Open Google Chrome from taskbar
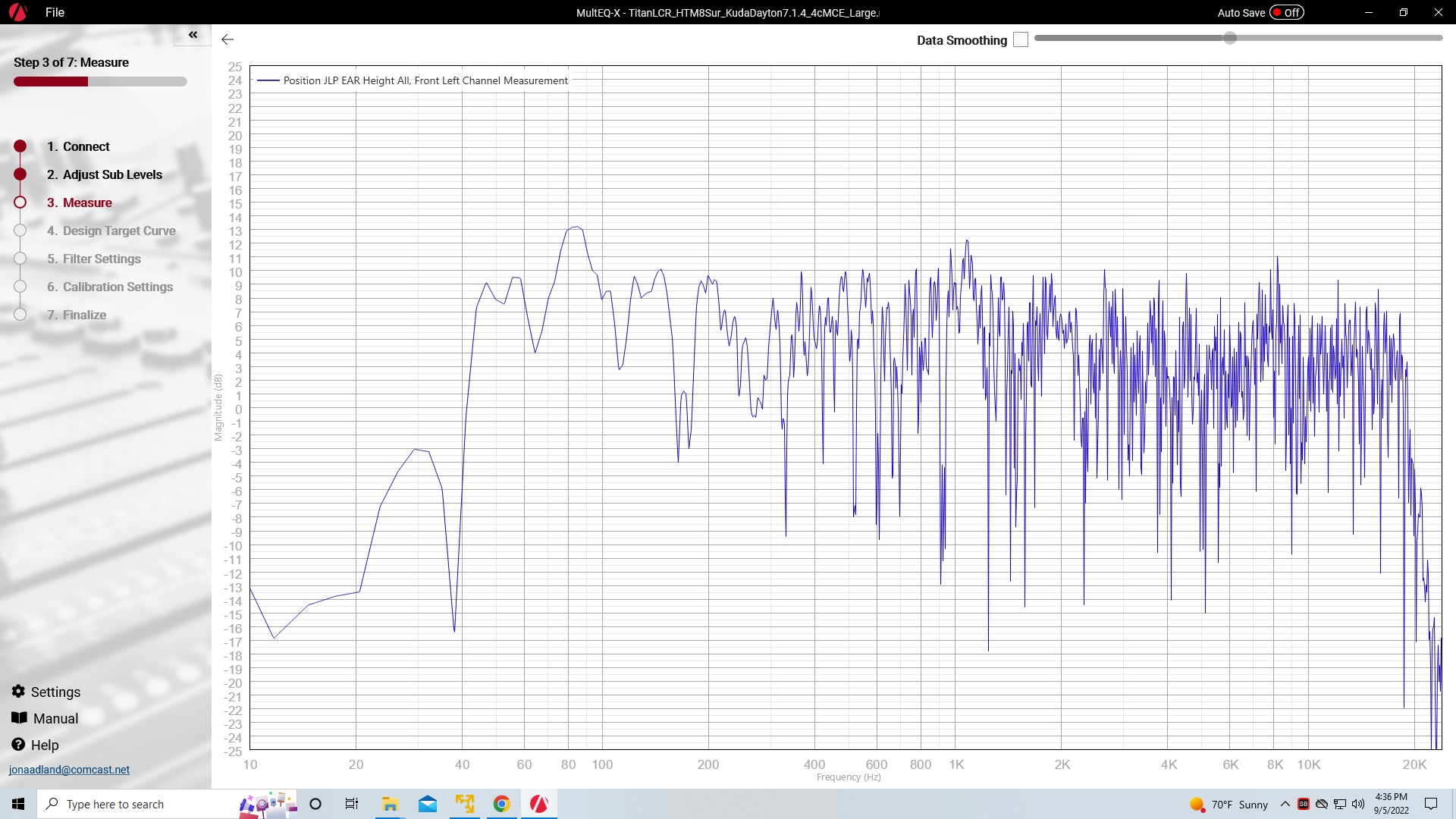The image size is (1456, 819). click(501, 804)
